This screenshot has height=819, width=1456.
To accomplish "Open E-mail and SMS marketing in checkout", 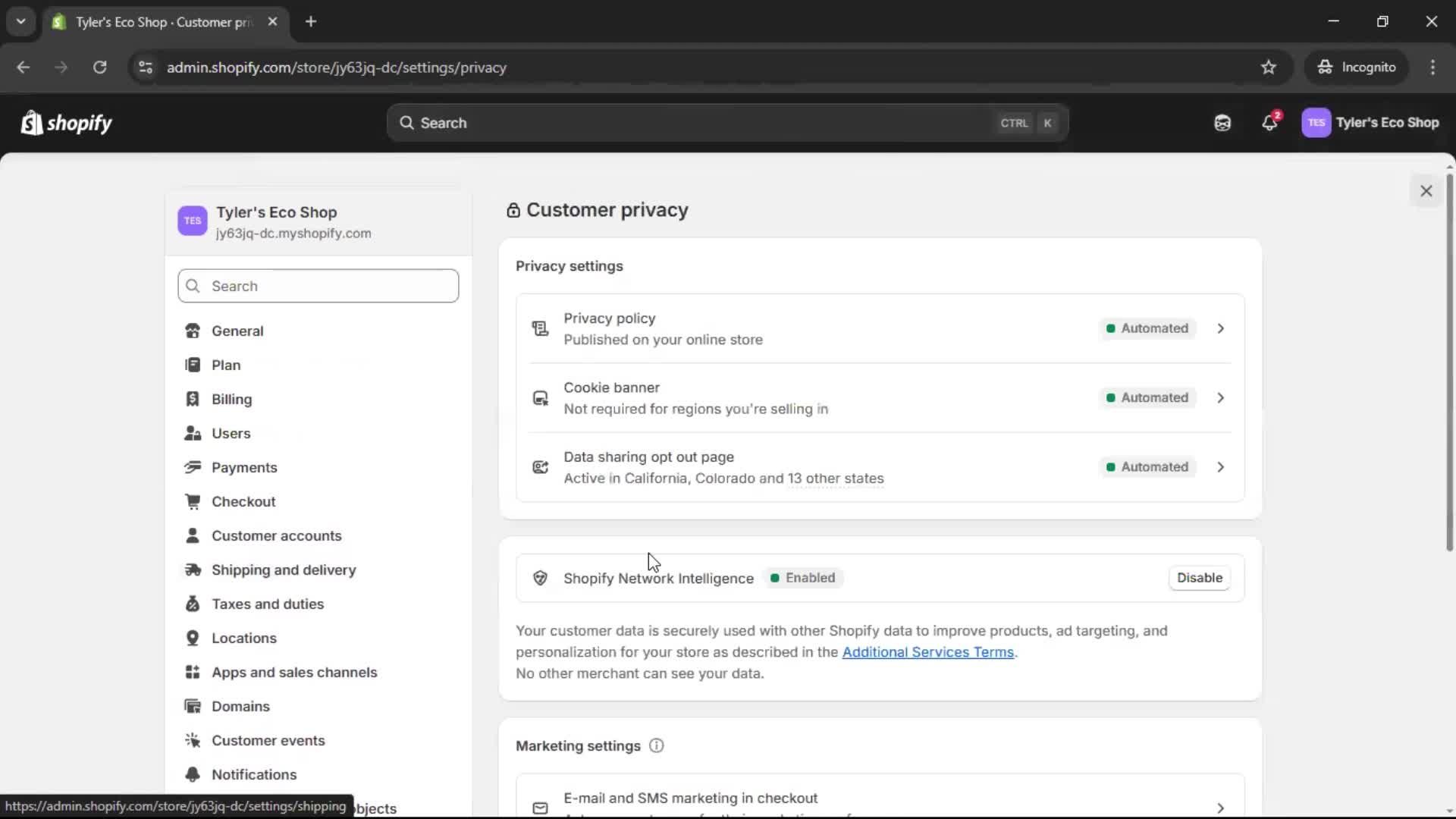I will click(1220, 808).
